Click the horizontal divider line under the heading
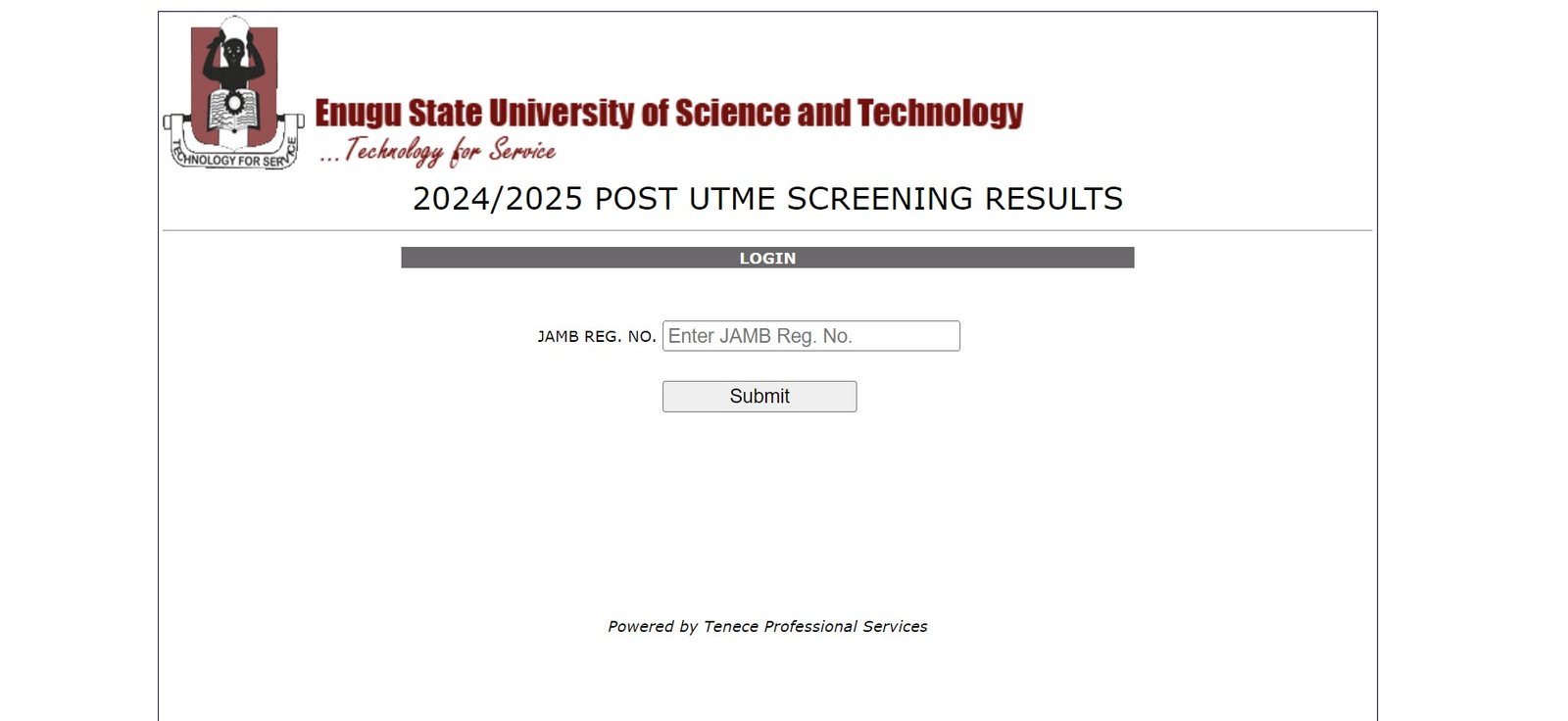Screen dimensions: 1568x721 point(767,231)
